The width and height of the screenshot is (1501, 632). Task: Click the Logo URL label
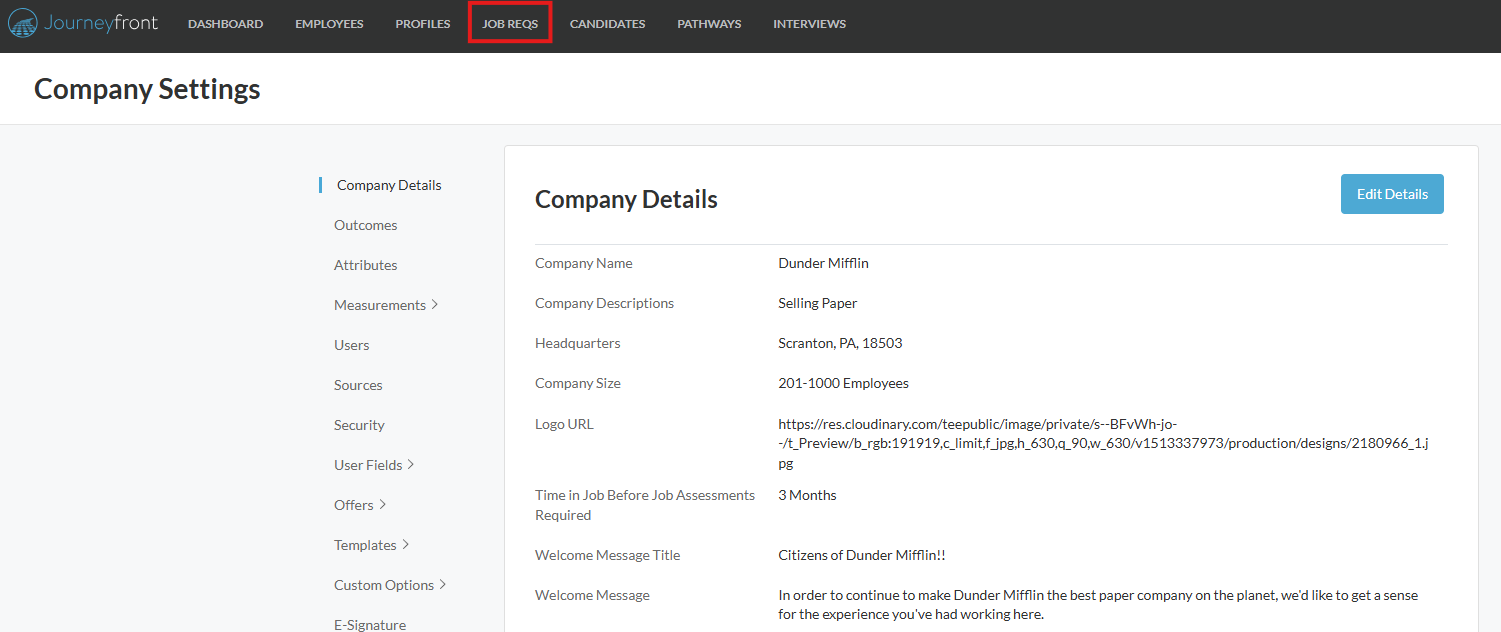pos(564,424)
